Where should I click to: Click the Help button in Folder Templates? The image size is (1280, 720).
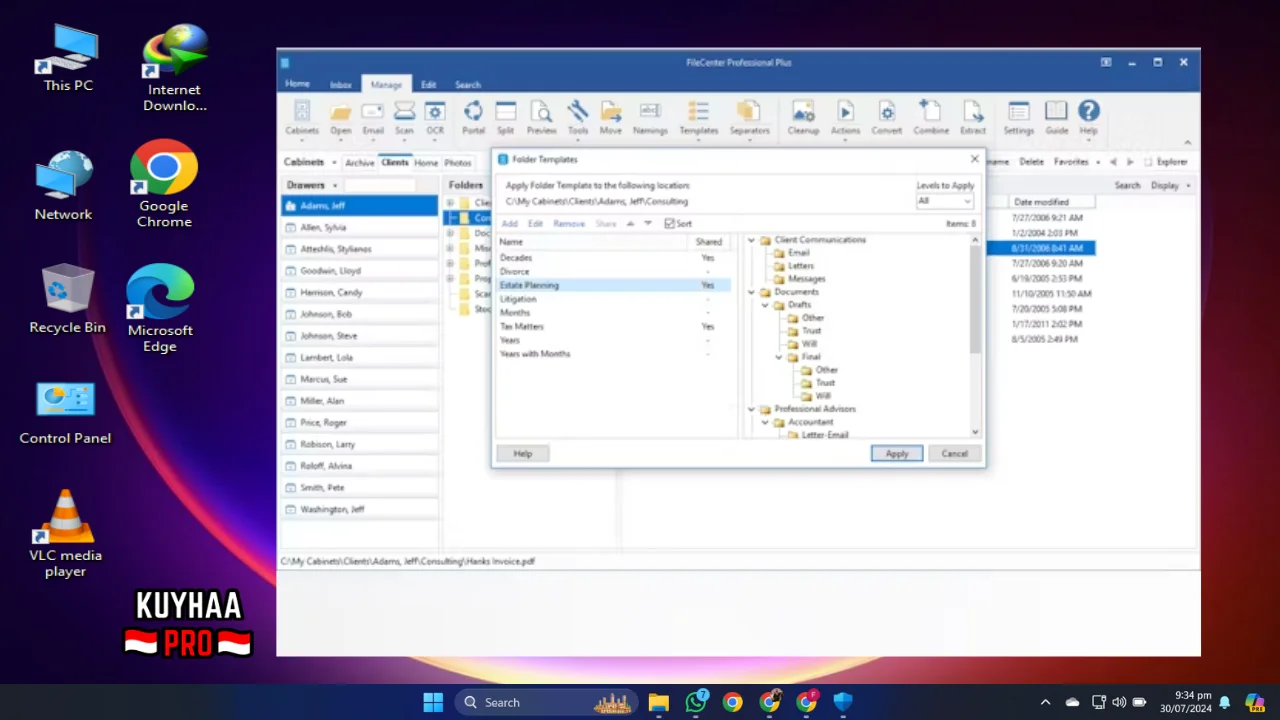coord(522,454)
